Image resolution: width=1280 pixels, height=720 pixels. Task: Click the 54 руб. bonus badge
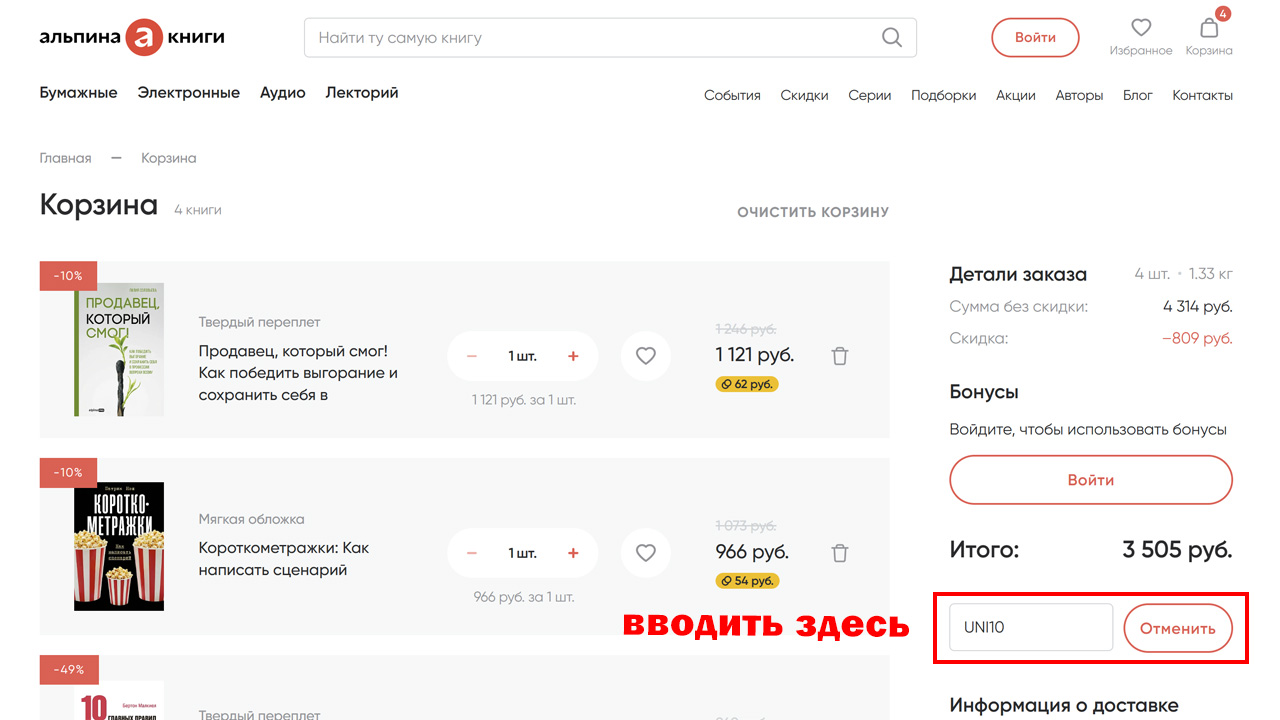pyautogui.click(x=747, y=581)
